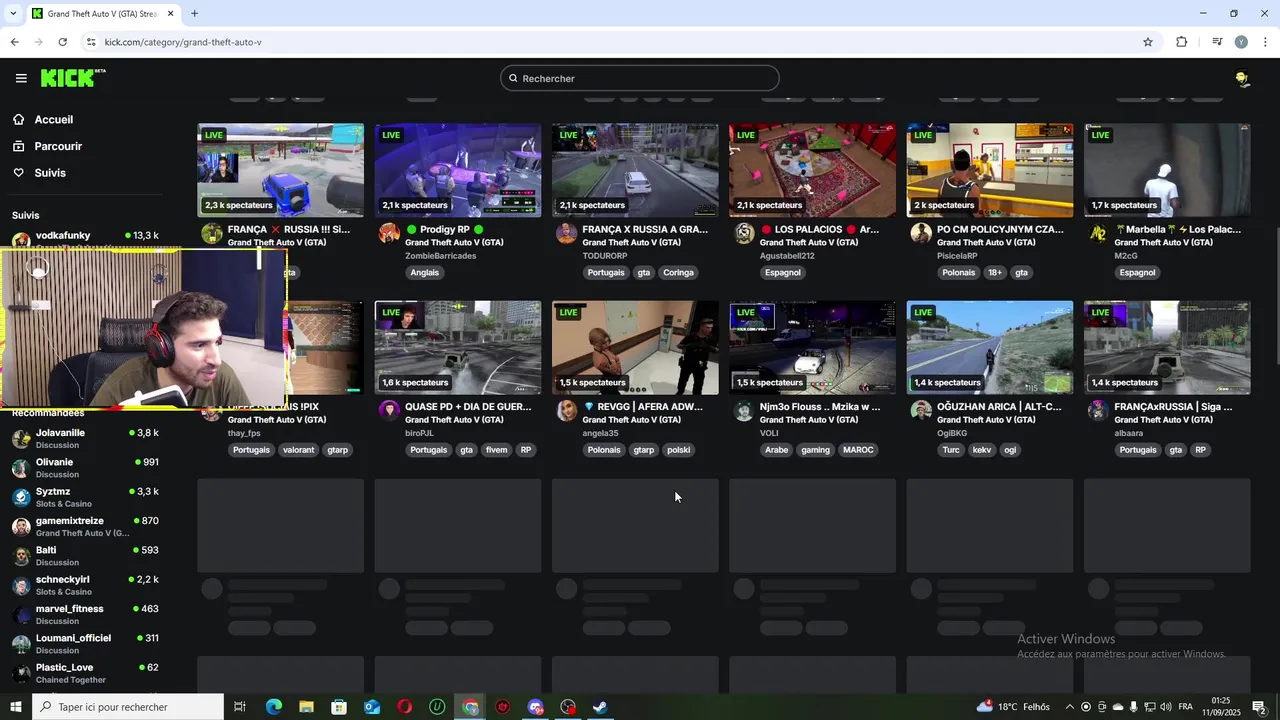
Task: Bookmark this page with star icon
Action: pyautogui.click(x=1148, y=42)
